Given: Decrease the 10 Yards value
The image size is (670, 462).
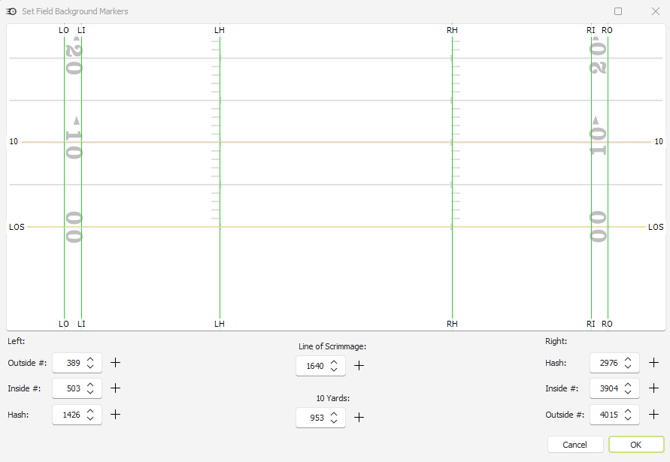Looking at the screenshot, I should pos(334,421).
